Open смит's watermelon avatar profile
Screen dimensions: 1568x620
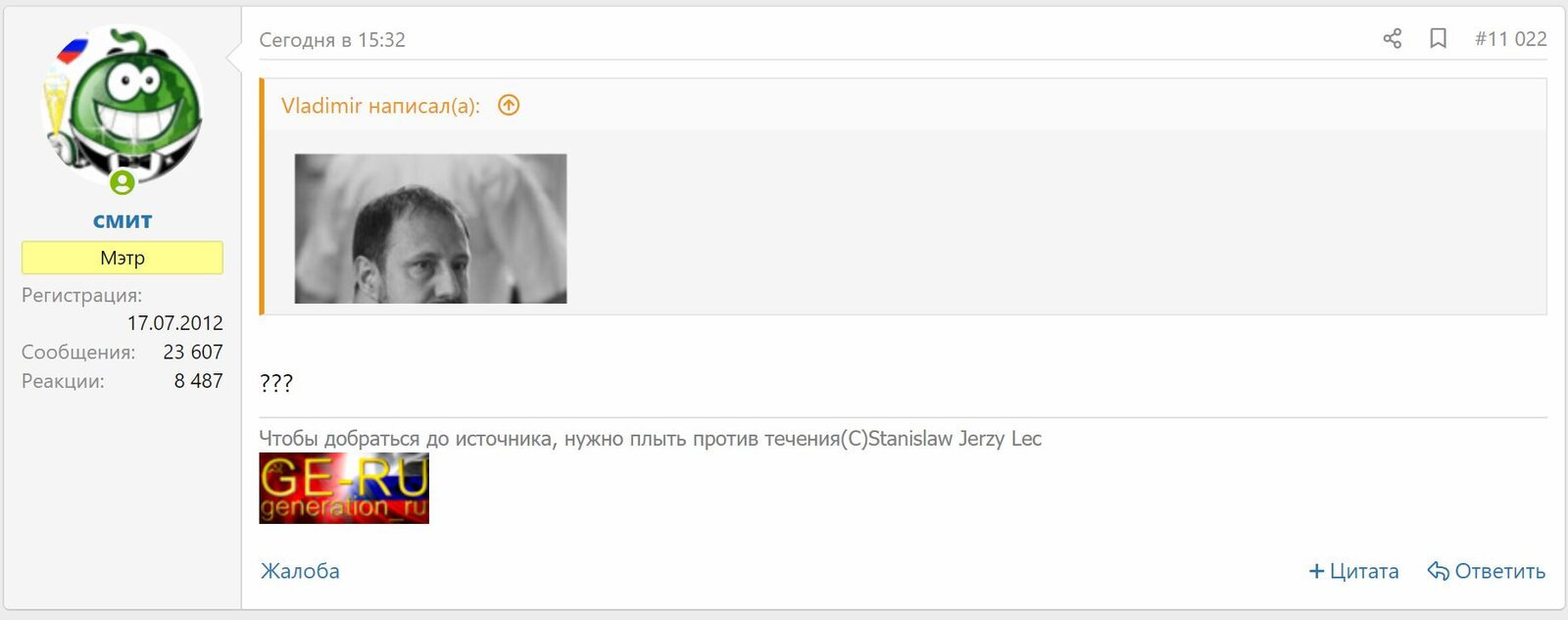pos(122,106)
